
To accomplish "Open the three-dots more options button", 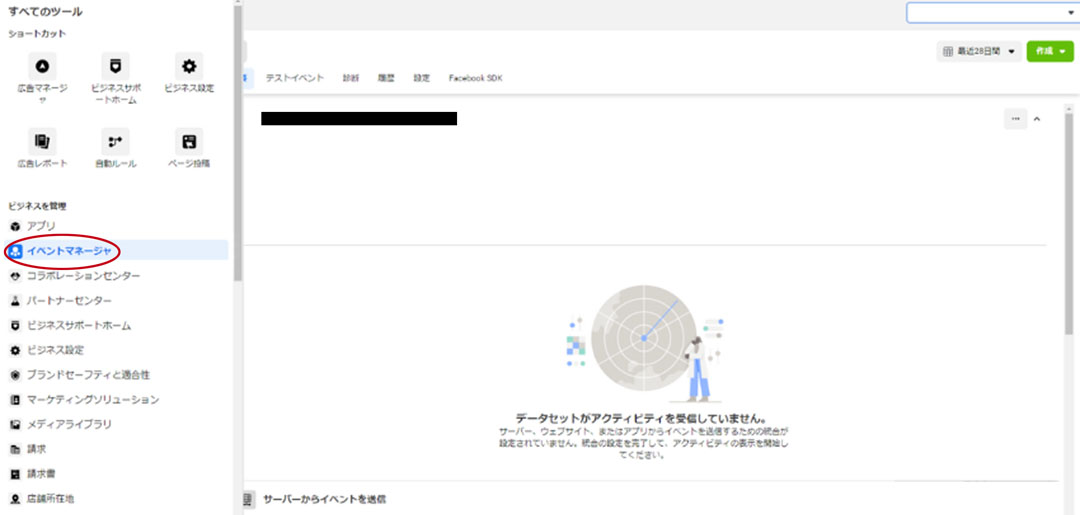I will pyautogui.click(x=1015, y=119).
